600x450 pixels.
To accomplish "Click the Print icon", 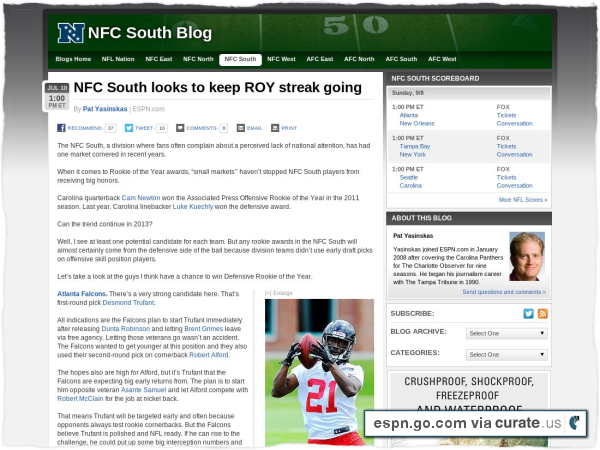I will (275, 128).
